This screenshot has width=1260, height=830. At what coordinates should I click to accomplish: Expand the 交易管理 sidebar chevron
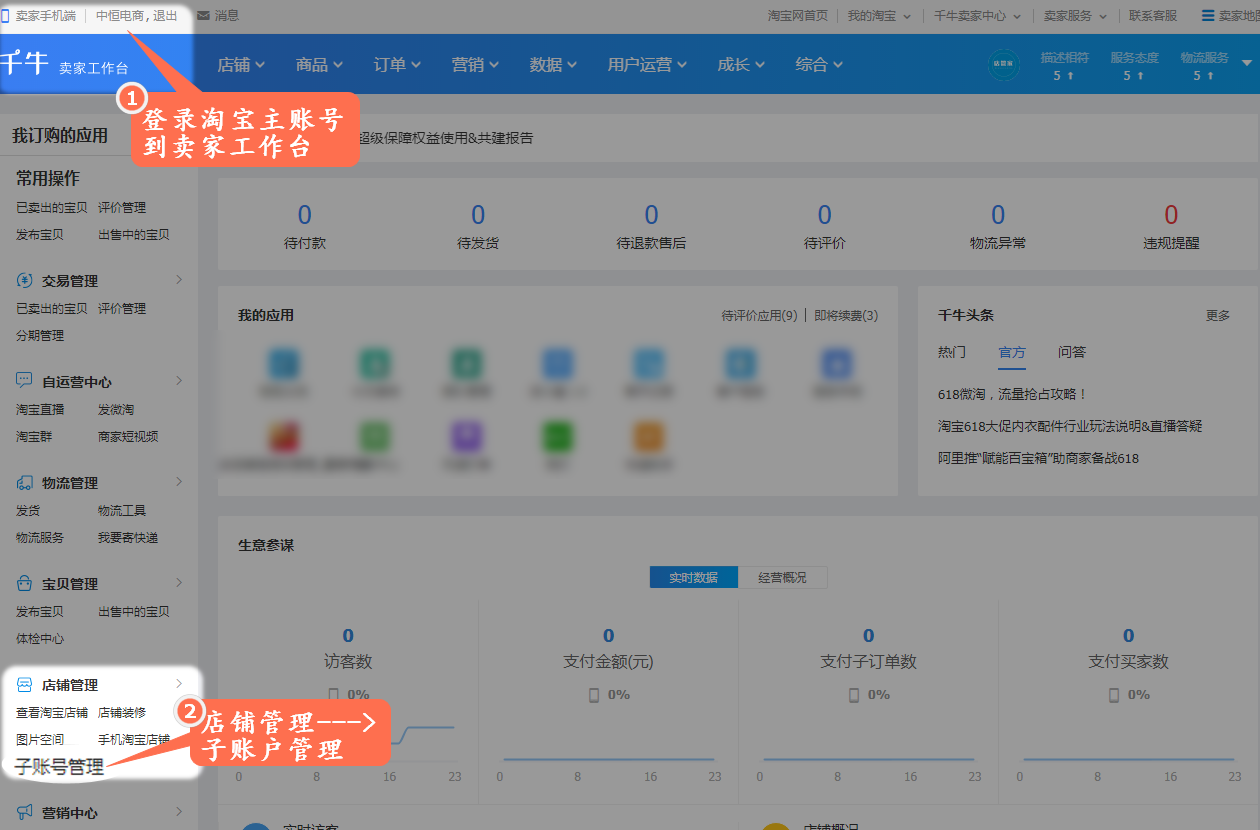tap(179, 280)
